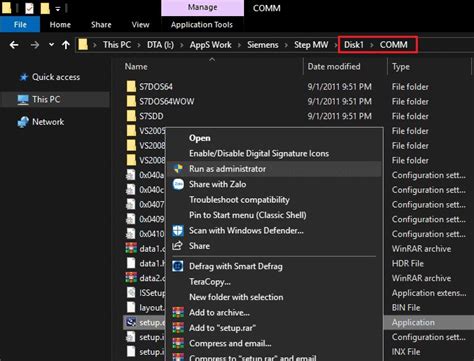Open the View ribbon tab

tap(140, 25)
